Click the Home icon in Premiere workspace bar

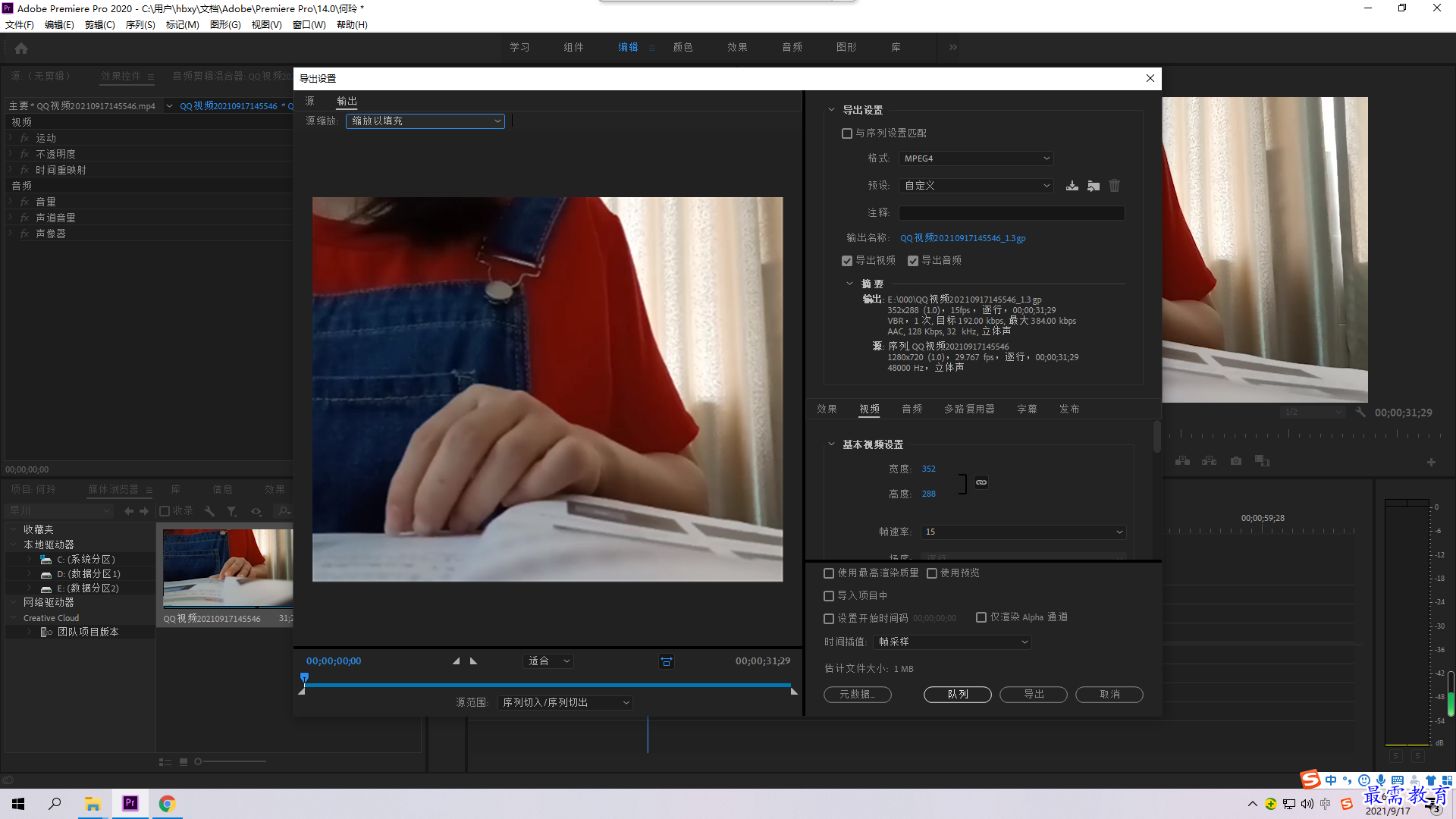point(21,48)
